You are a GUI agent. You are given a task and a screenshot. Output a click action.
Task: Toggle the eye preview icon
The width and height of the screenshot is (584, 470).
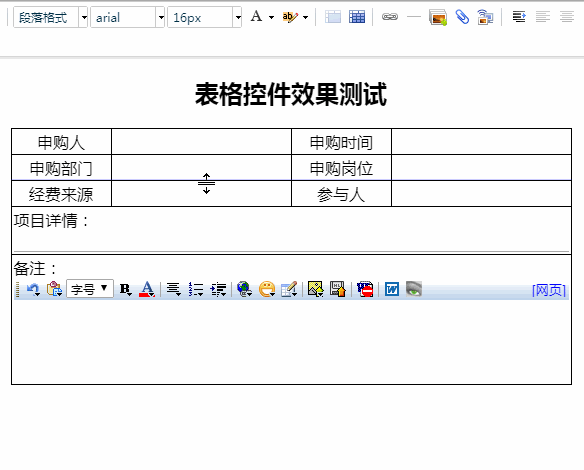coord(414,289)
